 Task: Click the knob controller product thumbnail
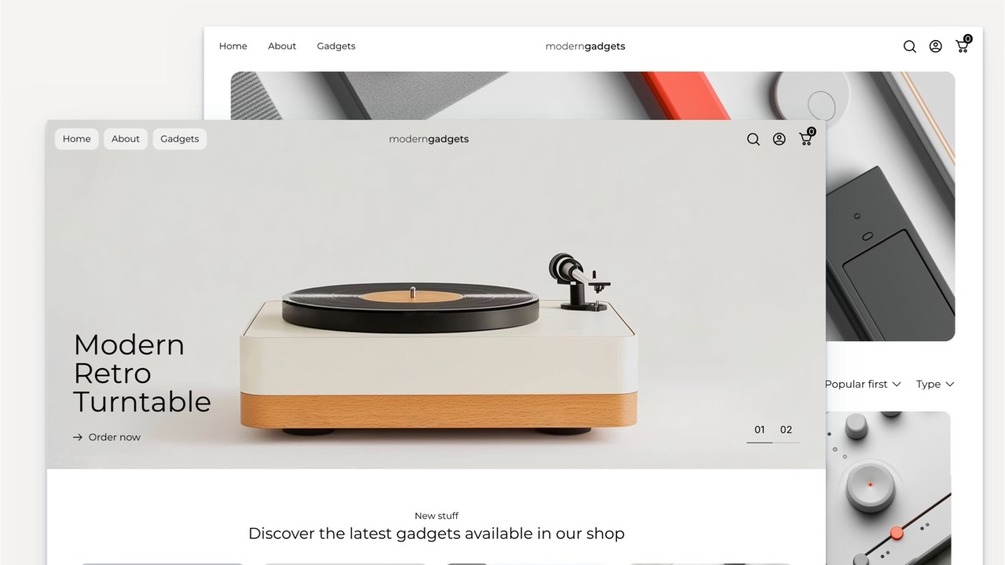(x=888, y=488)
